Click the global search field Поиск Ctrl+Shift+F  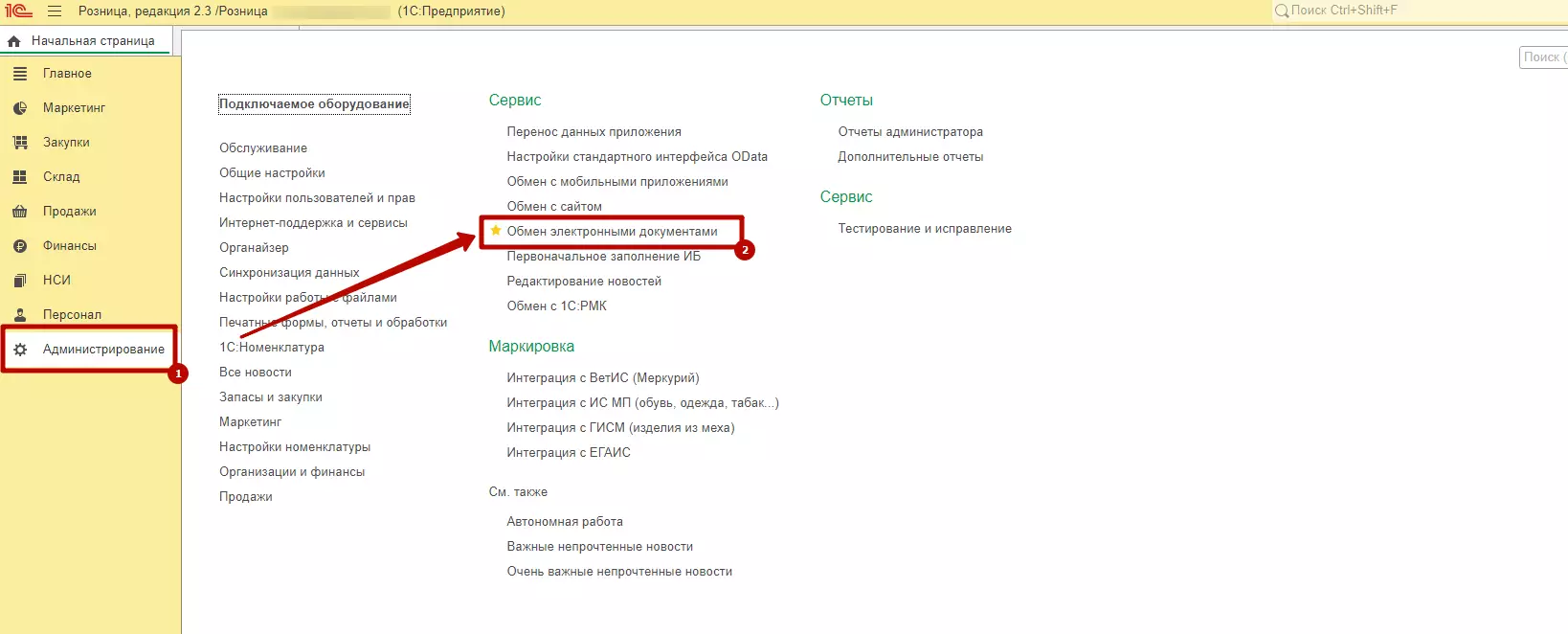1420,11
